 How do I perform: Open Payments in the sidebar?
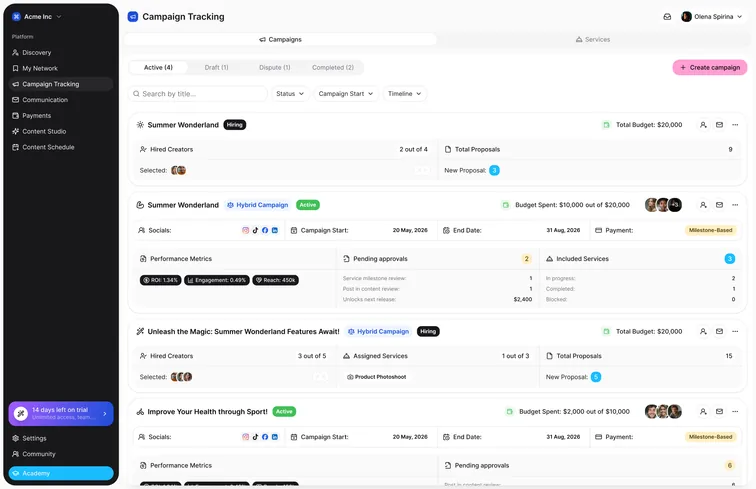pos(61,115)
